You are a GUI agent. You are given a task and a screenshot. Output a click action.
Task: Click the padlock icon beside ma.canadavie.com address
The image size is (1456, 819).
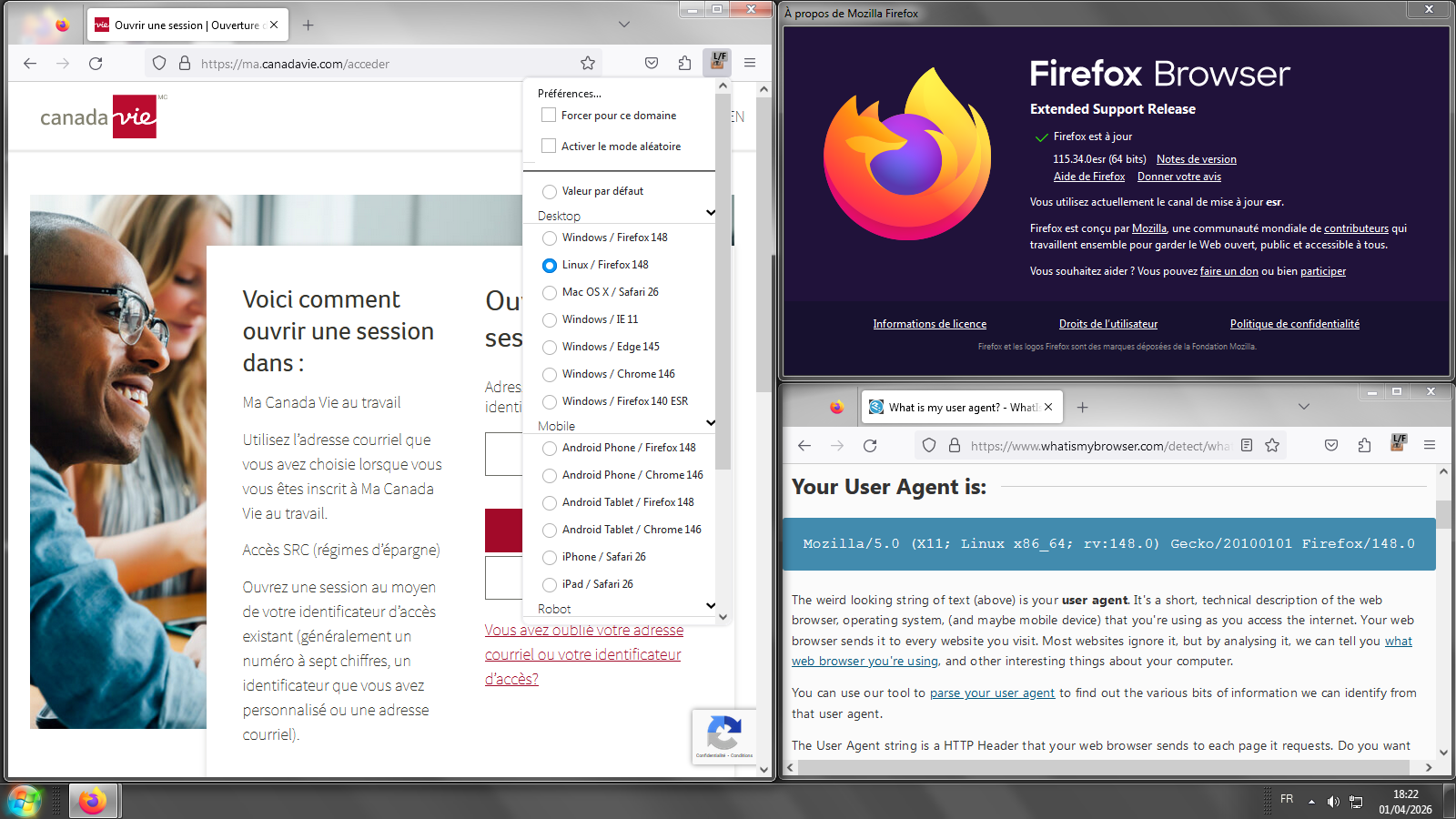point(185,63)
